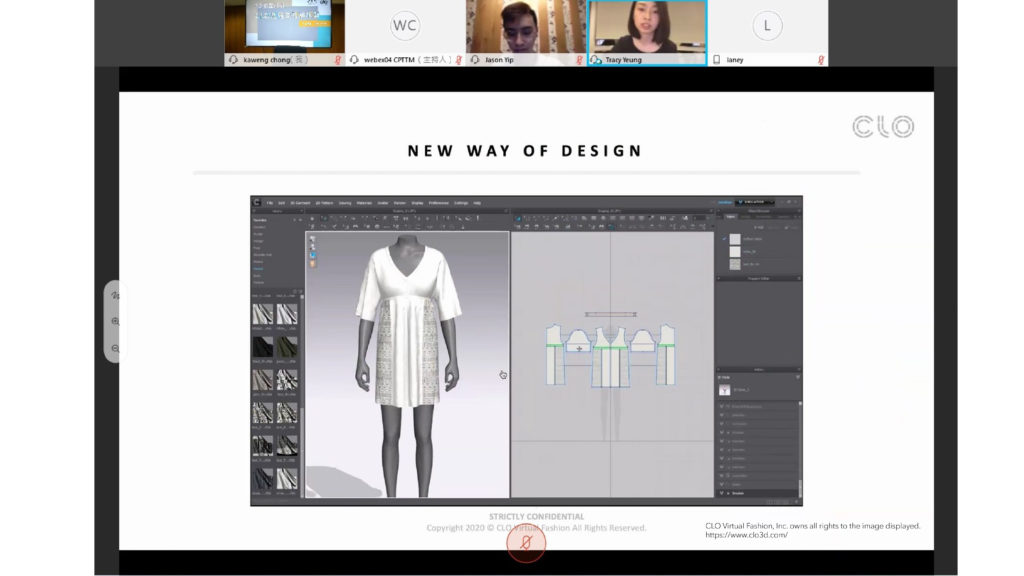Open the File menu in CLO's menu bar
Image resolution: width=1024 pixels, height=576 pixels.
click(270, 203)
